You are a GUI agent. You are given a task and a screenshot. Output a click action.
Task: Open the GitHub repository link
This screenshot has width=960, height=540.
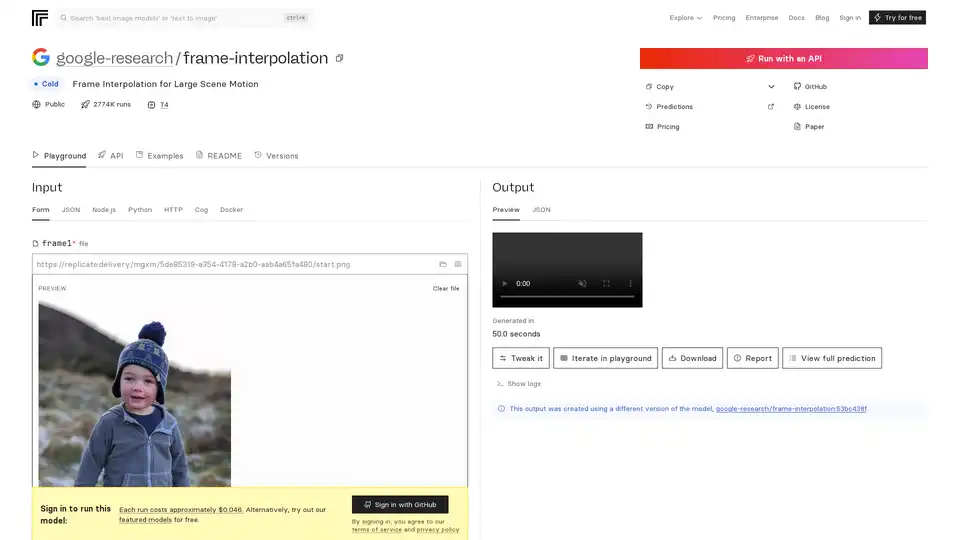[x=814, y=87]
